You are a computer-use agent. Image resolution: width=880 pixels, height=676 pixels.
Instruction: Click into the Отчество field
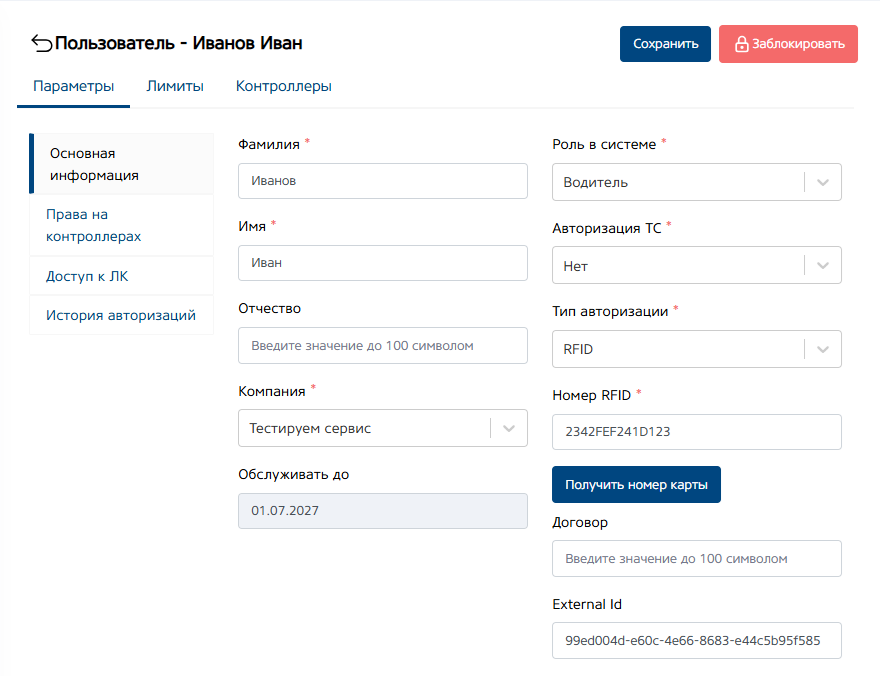coord(382,346)
